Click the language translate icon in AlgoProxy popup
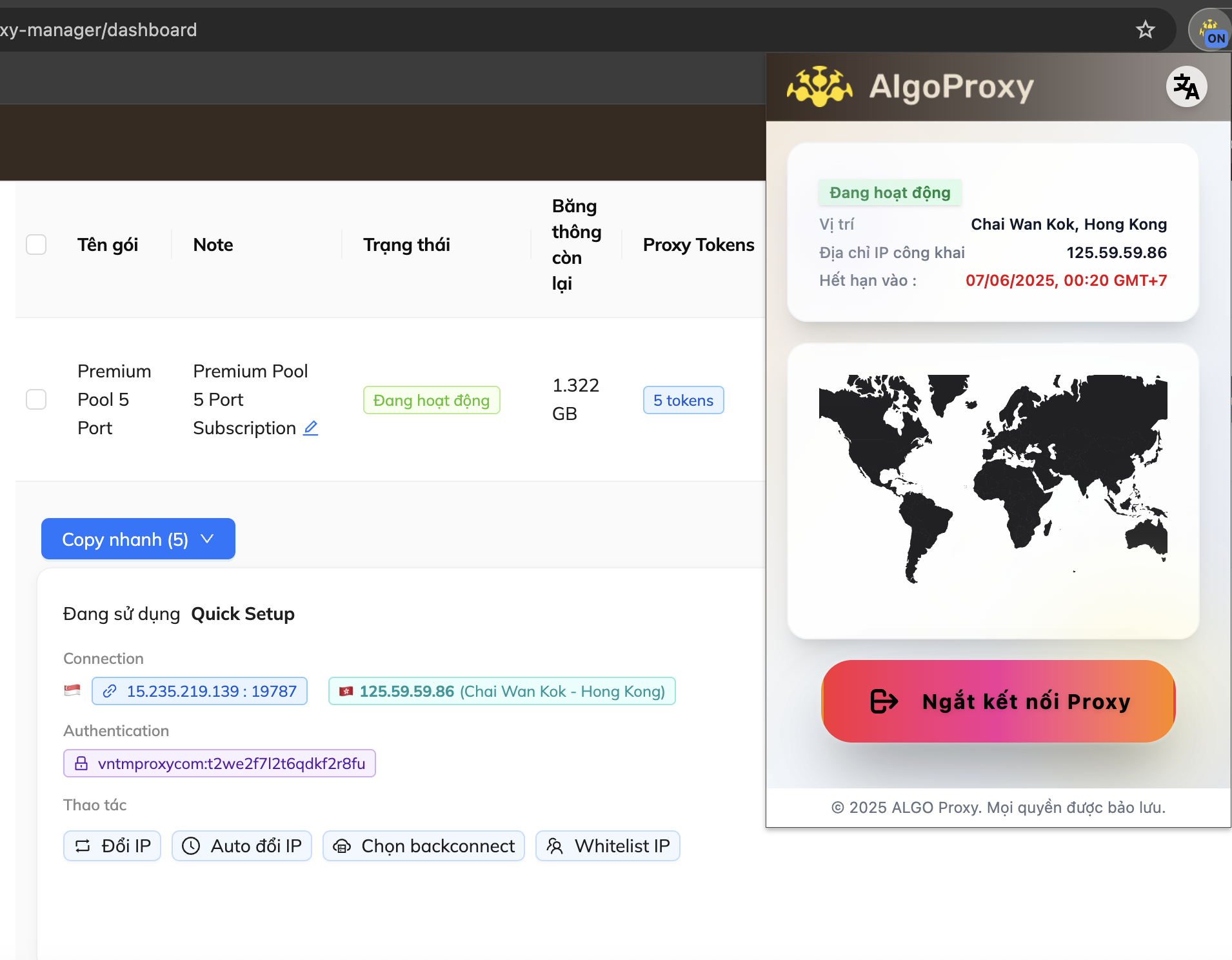1232x960 pixels. tap(1186, 87)
